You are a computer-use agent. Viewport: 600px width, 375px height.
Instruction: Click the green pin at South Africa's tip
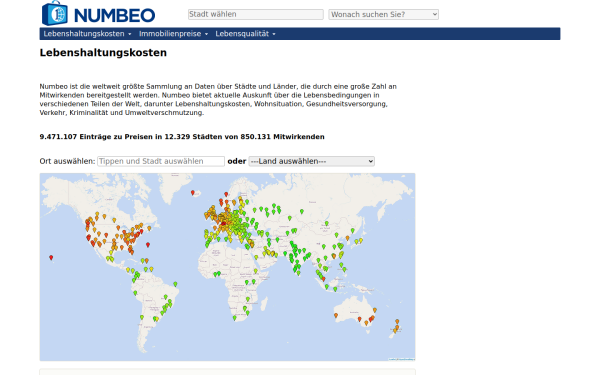point(235,319)
